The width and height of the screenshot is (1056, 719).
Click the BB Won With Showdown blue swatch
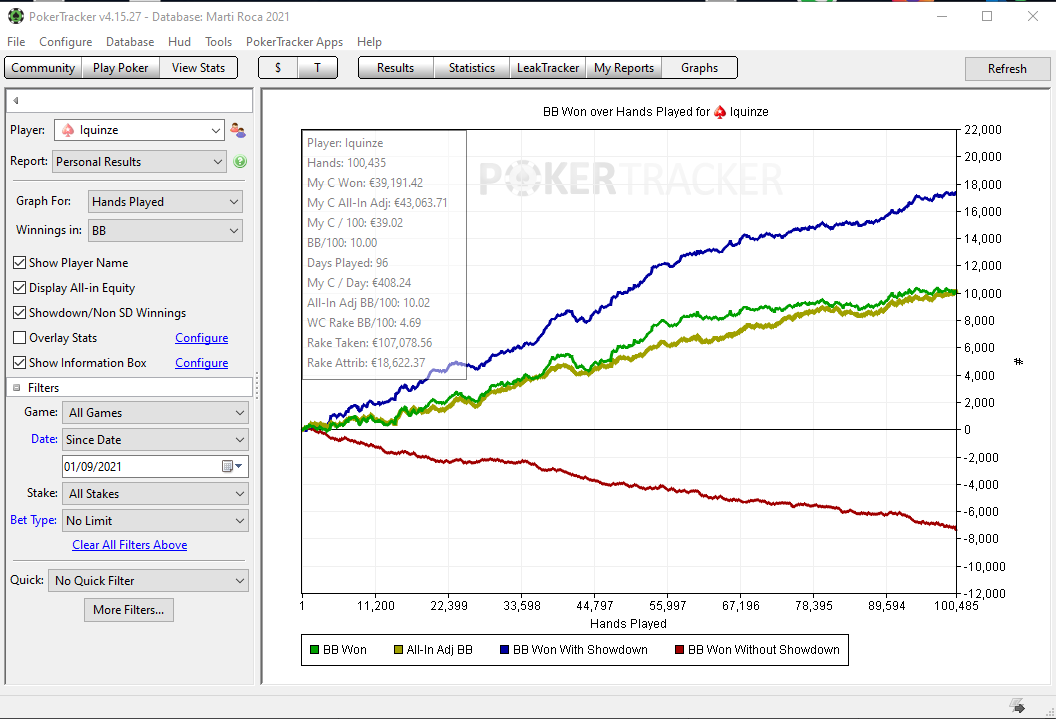tap(504, 650)
